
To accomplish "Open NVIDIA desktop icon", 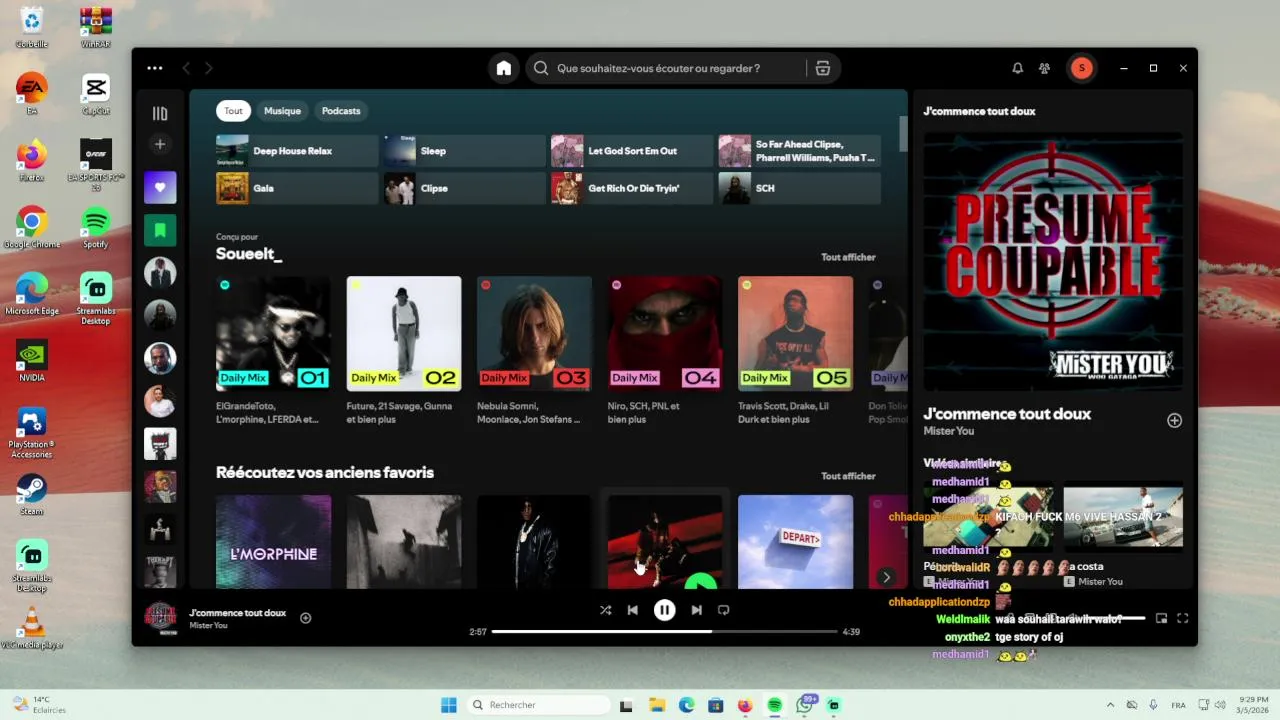I will click(x=31, y=361).
